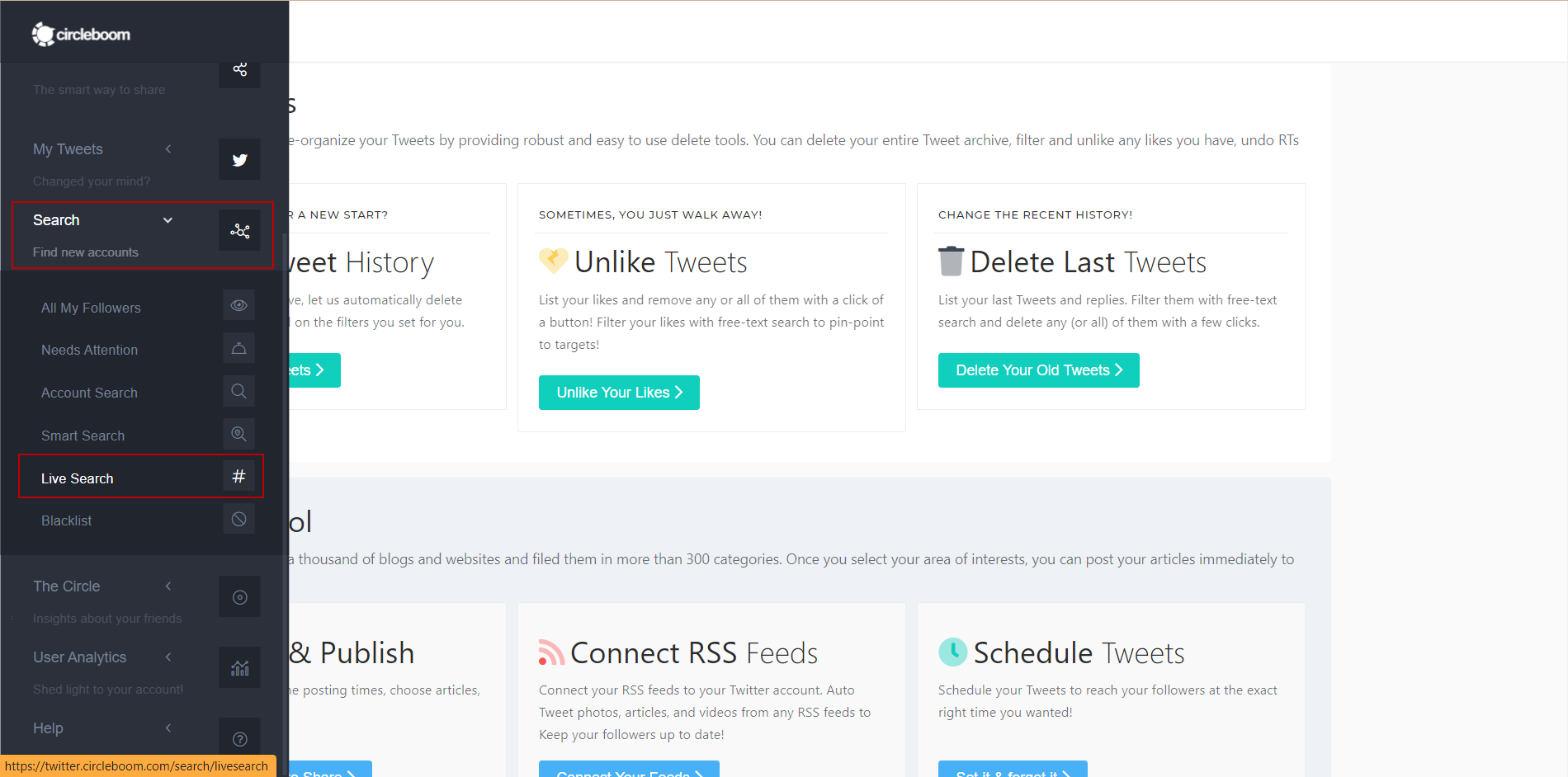This screenshot has width=1568, height=777.
Task: Select Live Search in sidebar
Action: [77, 478]
